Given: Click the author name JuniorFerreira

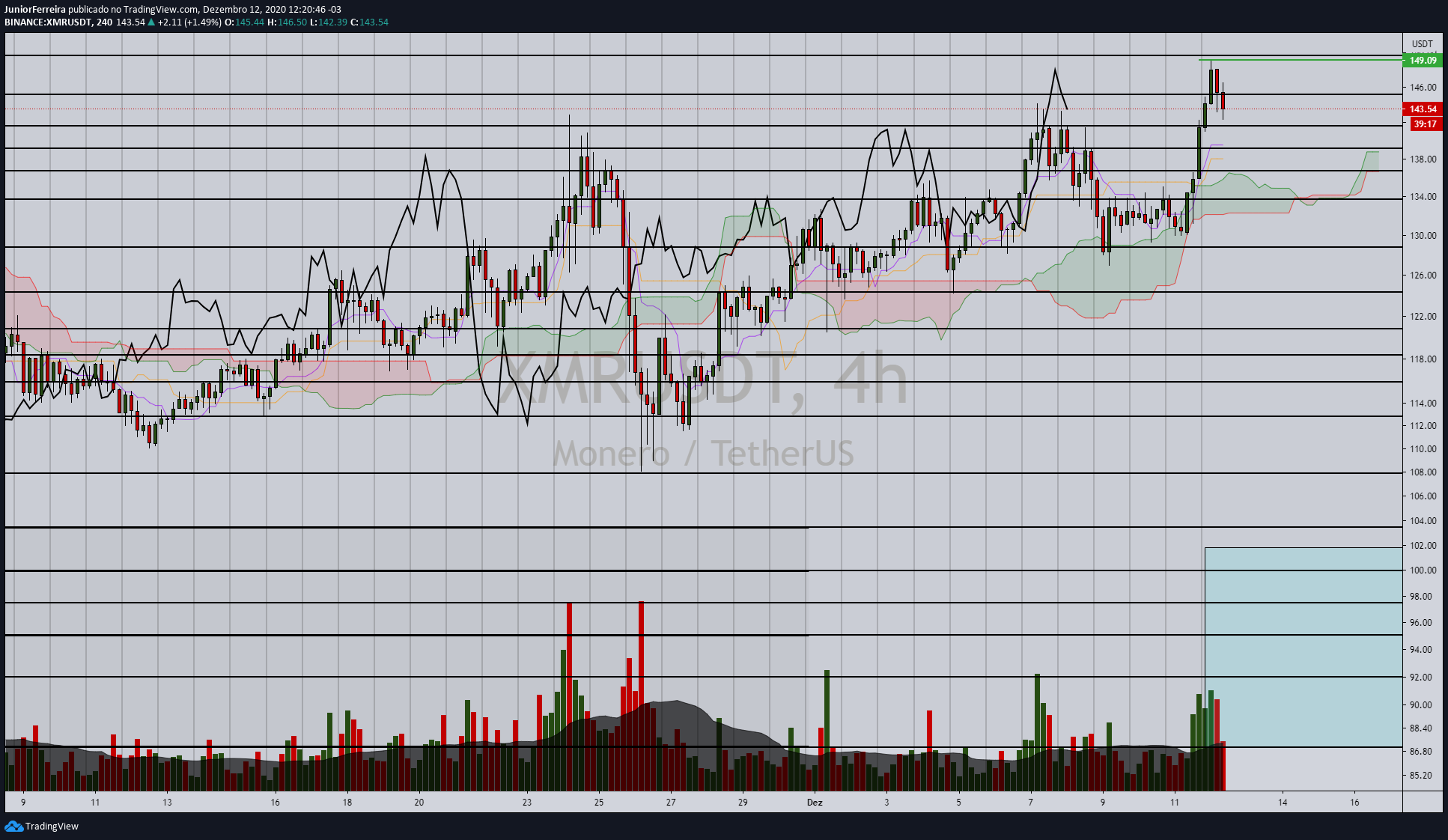Looking at the screenshot, I should tap(35, 10).
